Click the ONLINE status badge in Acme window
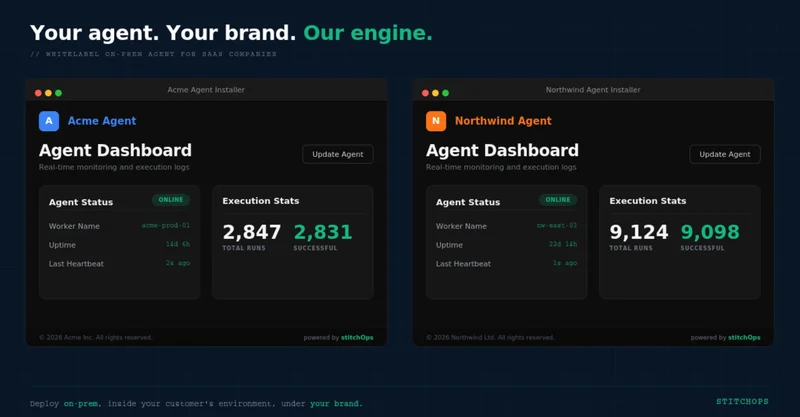This screenshot has height=417, width=800. [x=171, y=200]
